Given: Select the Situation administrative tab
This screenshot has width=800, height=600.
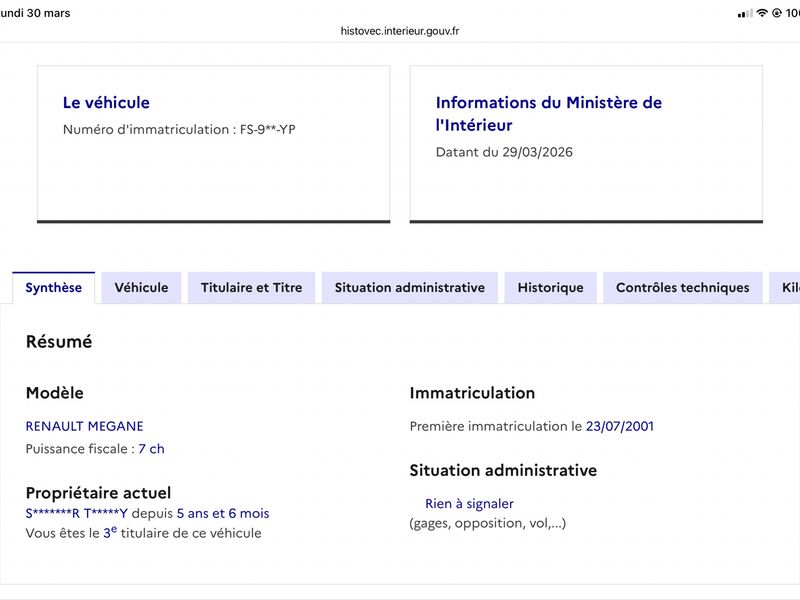Looking at the screenshot, I should (410, 288).
